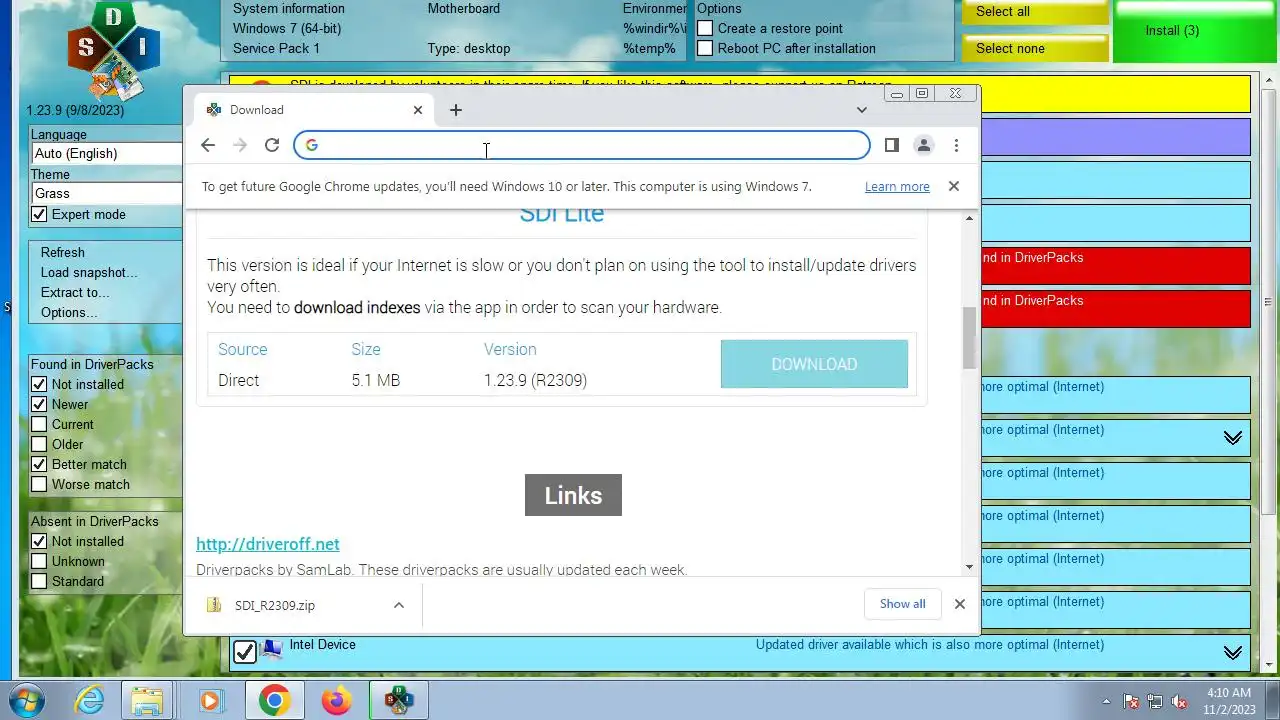Go back in Chrome browser
Image resolution: width=1280 pixels, height=720 pixels.
pyautogui.click(x=207, y=145)
